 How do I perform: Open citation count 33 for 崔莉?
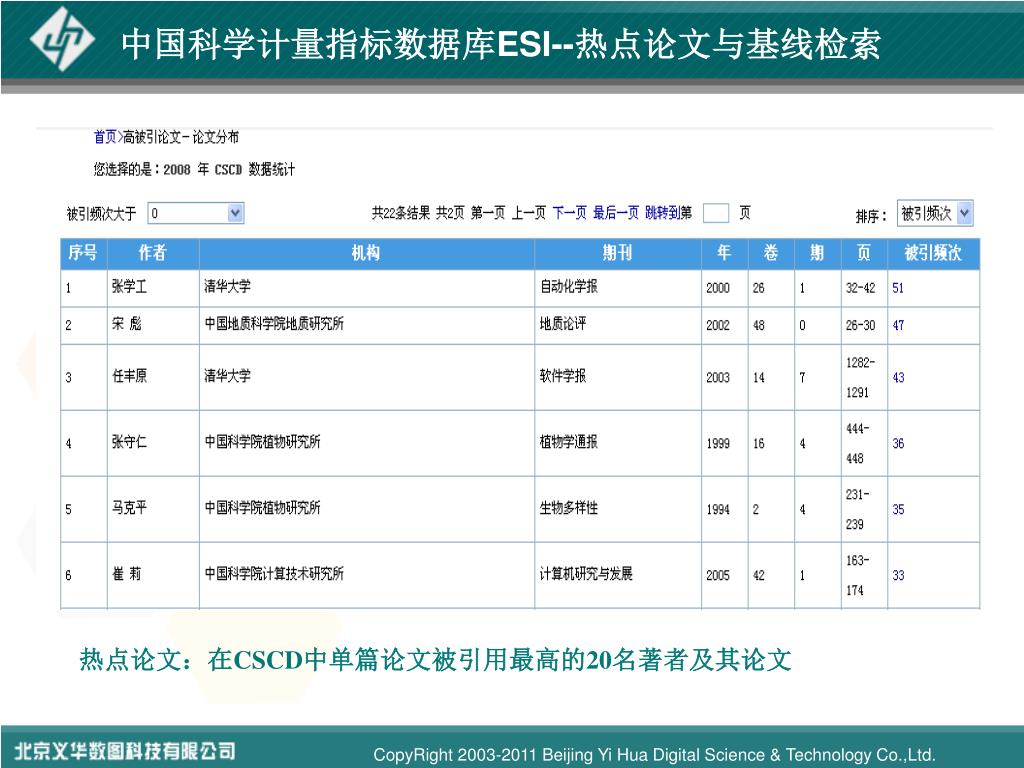(898, 575)
